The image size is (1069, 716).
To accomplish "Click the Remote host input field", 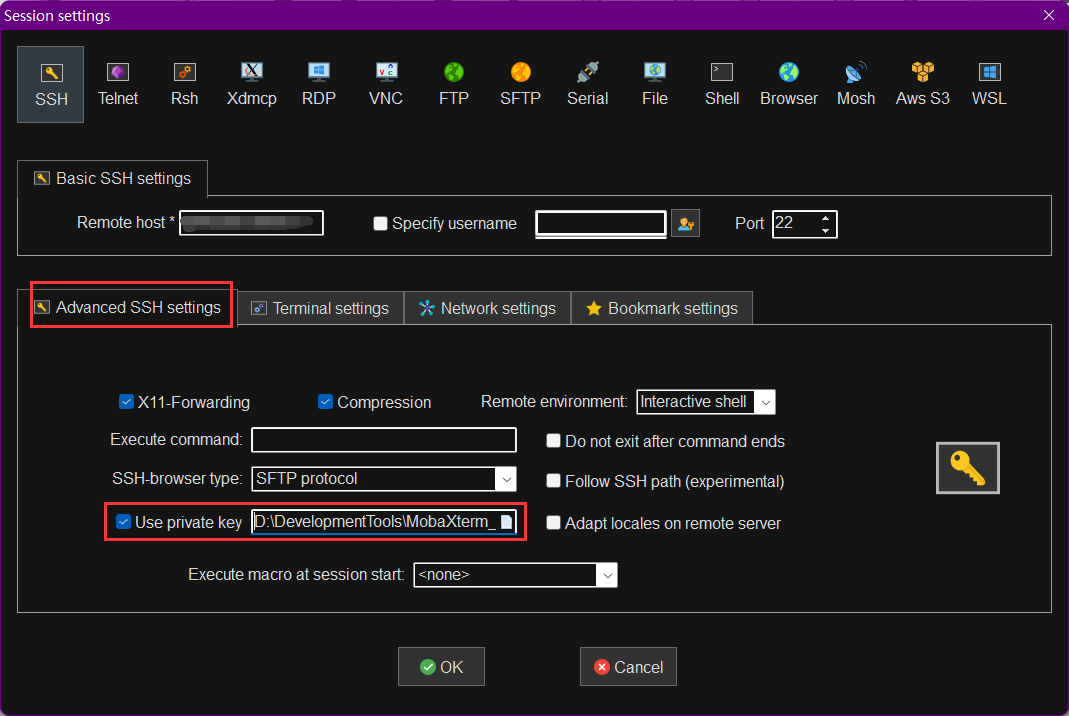I will click(x=251, y=223).
